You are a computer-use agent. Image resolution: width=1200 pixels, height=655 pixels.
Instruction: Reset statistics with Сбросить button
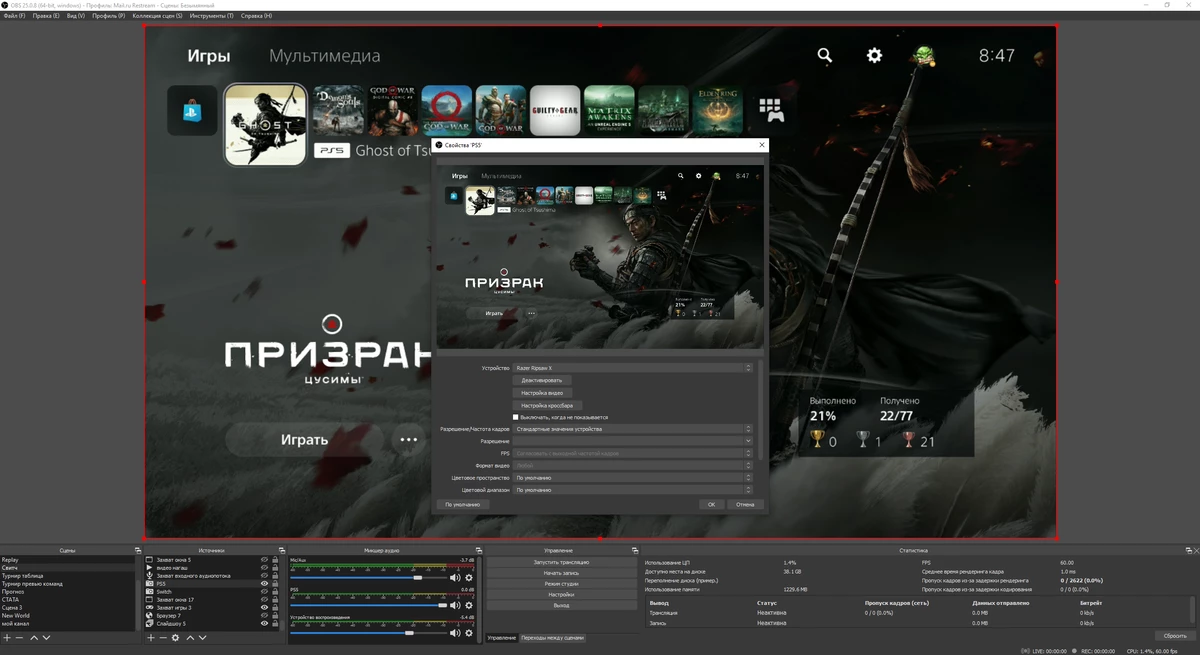(1174, 636)
